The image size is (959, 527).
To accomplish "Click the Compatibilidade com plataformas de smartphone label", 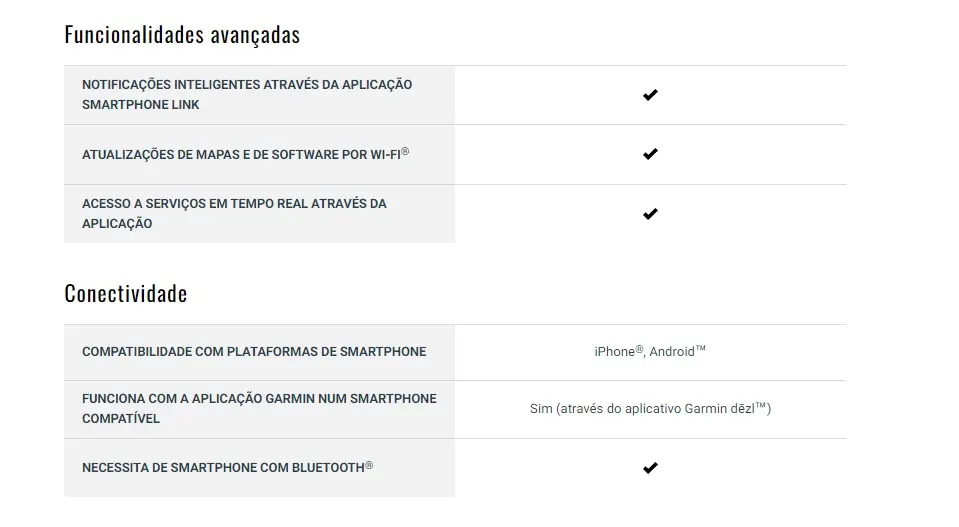I will click(254, 352).
